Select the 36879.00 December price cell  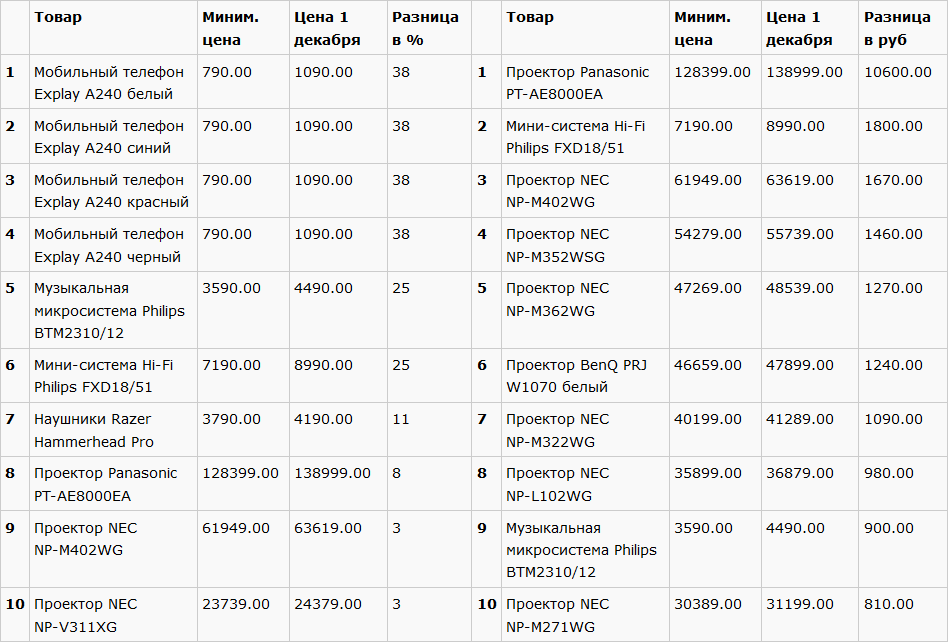800,473
